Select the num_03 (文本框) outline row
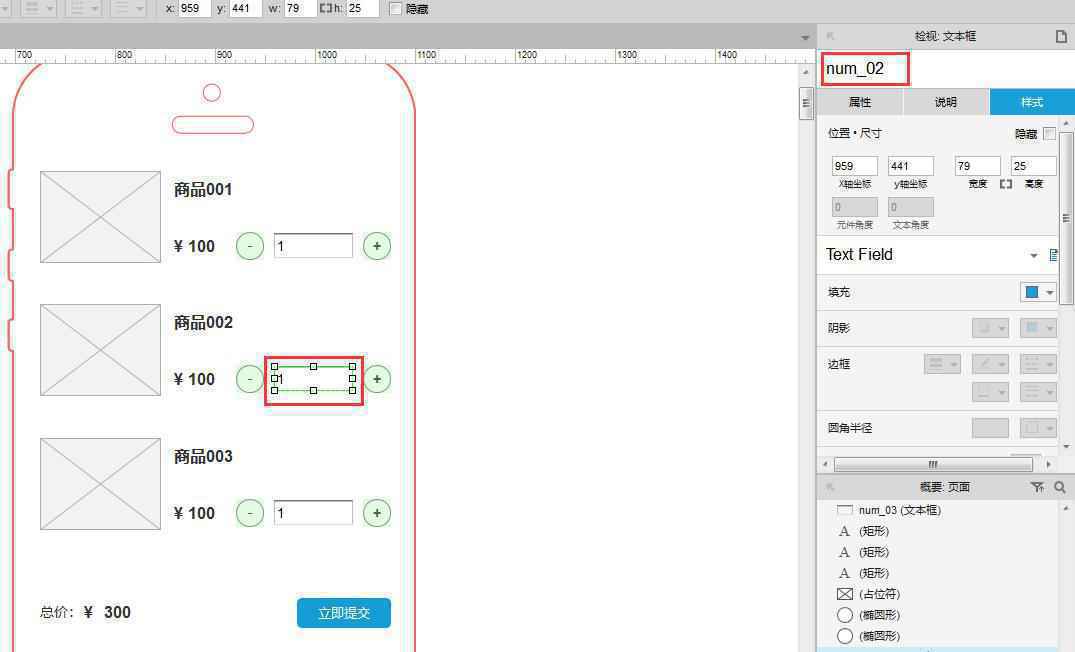This screenshot has height=652, width=1075. pos(889,510)
